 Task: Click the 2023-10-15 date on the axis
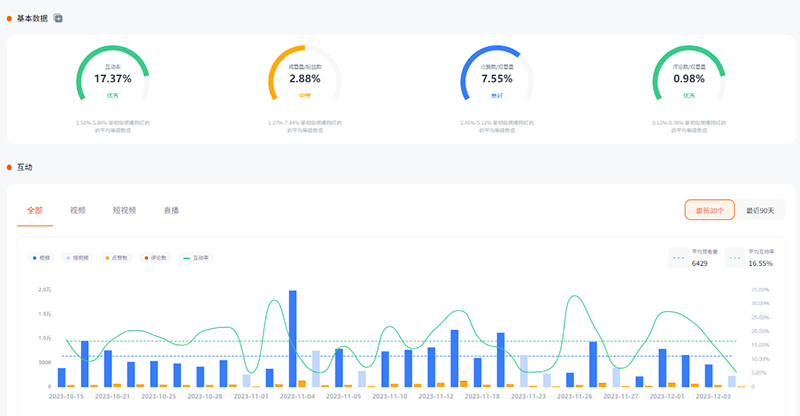[x=67, y=396]
